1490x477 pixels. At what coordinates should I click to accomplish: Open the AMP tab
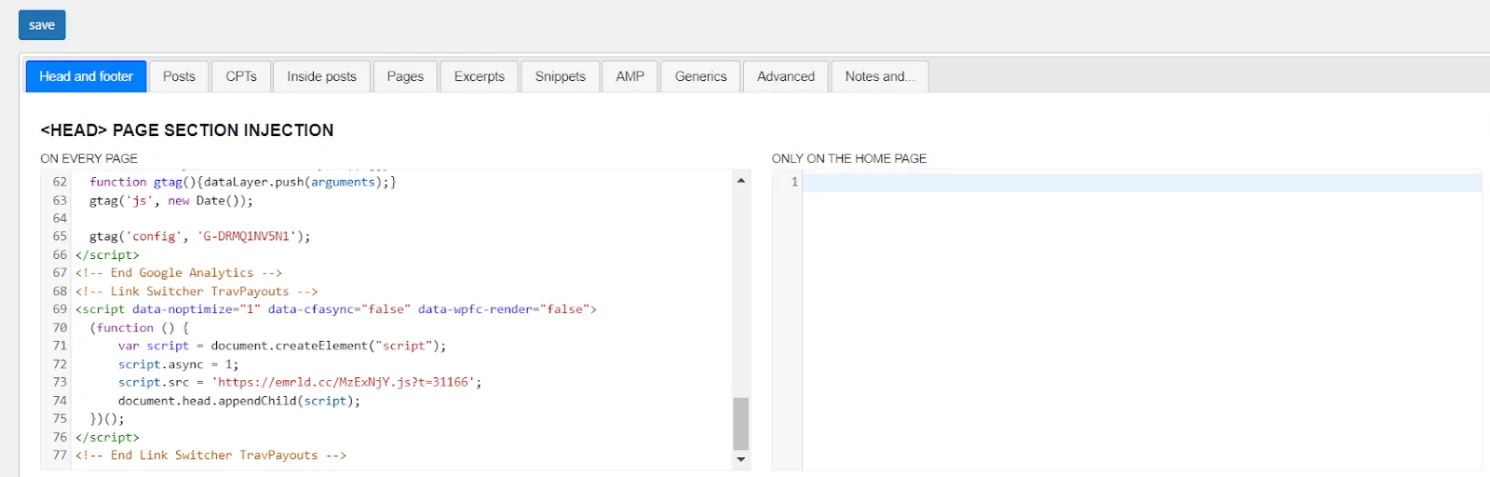coord(630,76)
